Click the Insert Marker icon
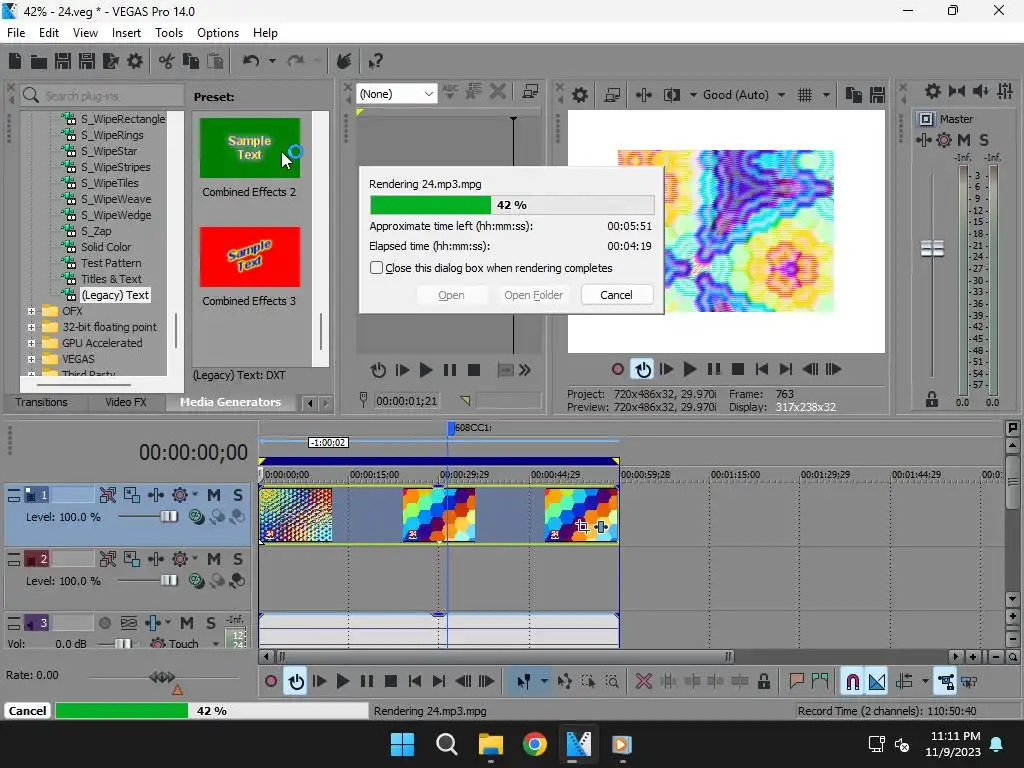This screenshot has height=768, width=1024. coord(796,681)
